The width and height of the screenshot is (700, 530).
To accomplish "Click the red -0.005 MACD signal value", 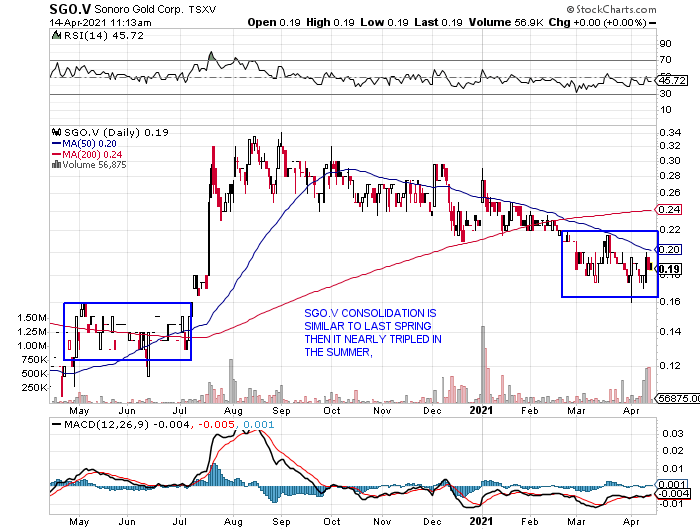I will pyautogui.click(x=216, y=424).
